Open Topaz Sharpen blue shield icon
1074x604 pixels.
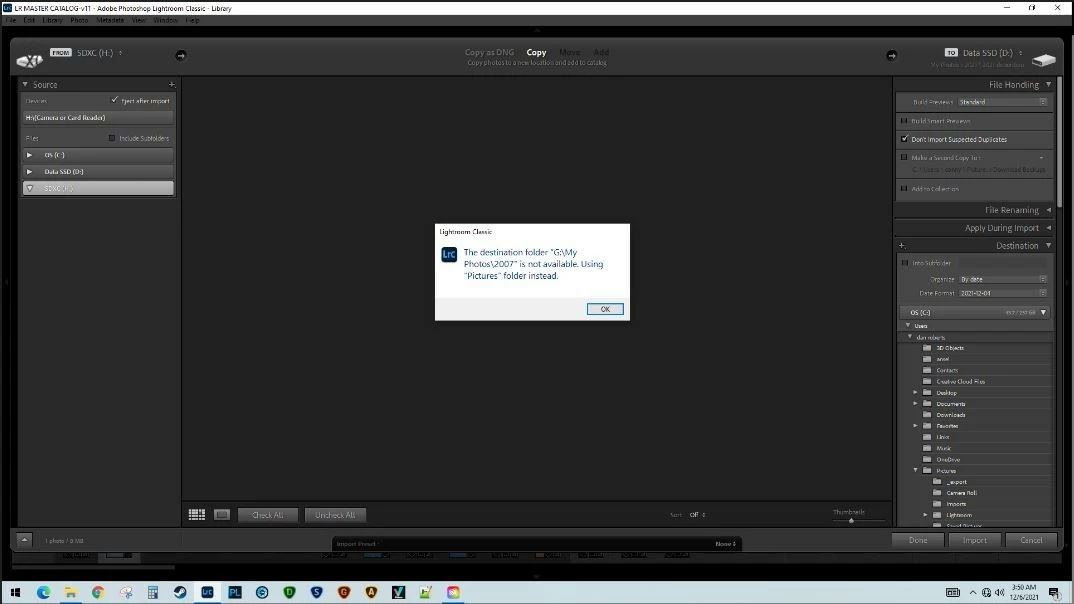[x=316, y=592]
